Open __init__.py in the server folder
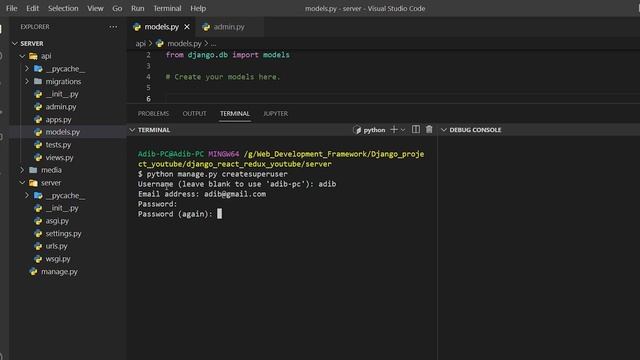 click(x=62, y=208)
